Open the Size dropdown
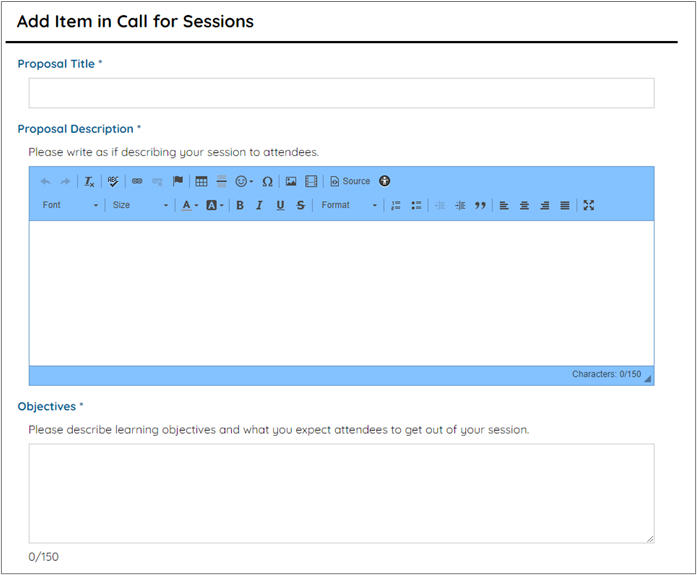 [x=140, y=205]
